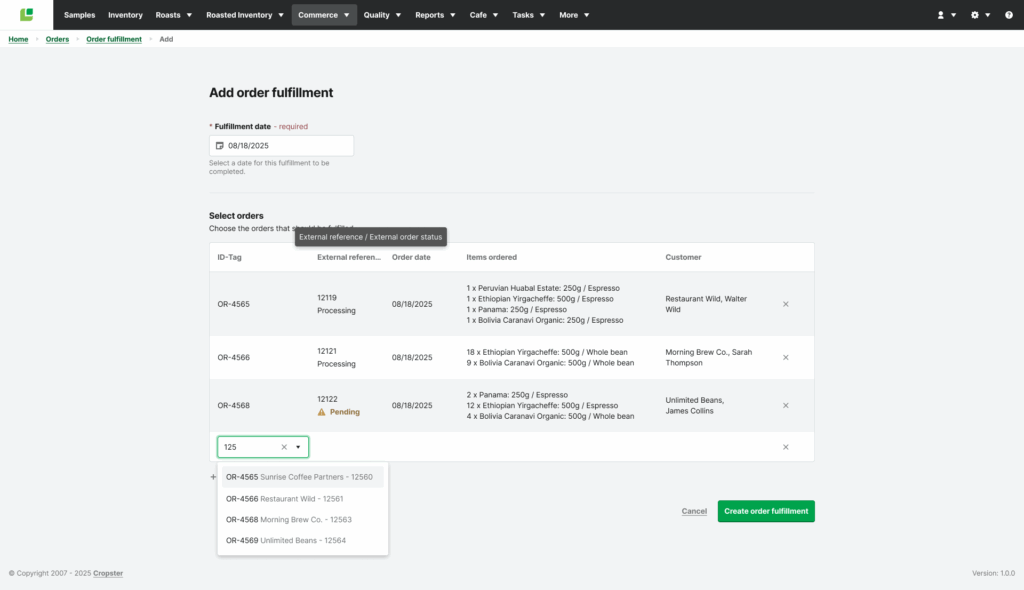This screenshot has width=1024, height=590.
Task: Expand the Roasts menu
Action: click(x=174, y=15)
